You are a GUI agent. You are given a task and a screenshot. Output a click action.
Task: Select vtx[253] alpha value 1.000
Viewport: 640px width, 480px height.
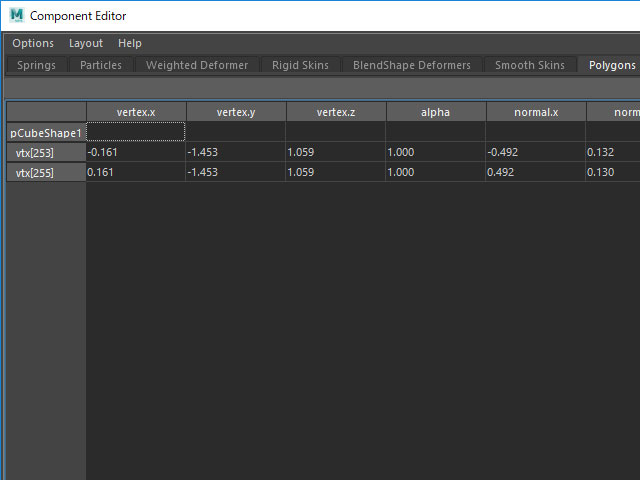click(x=435, y=152)
